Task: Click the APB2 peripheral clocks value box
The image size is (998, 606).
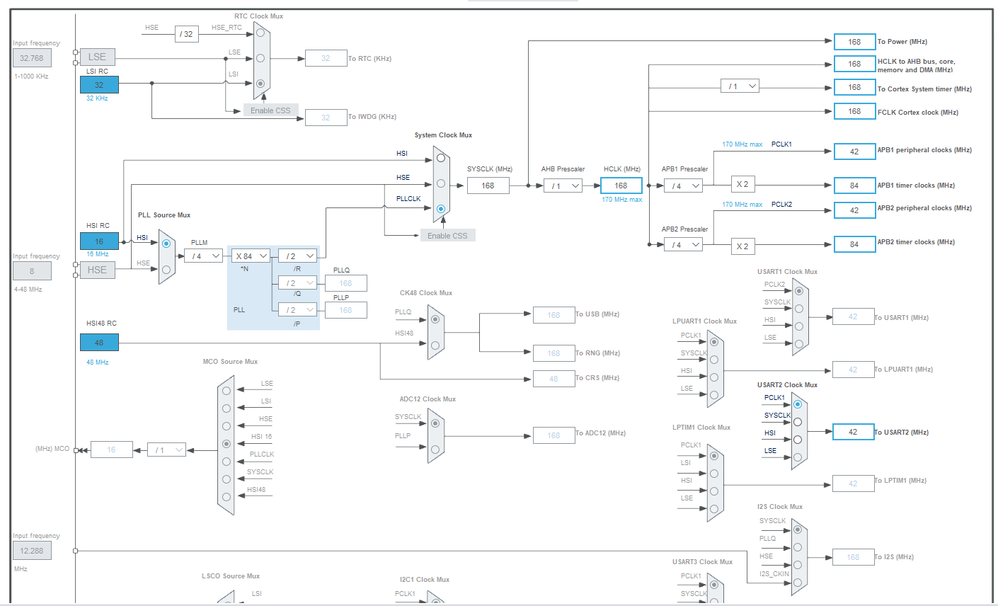Action: pyautogui.click(x=854, y=210)
